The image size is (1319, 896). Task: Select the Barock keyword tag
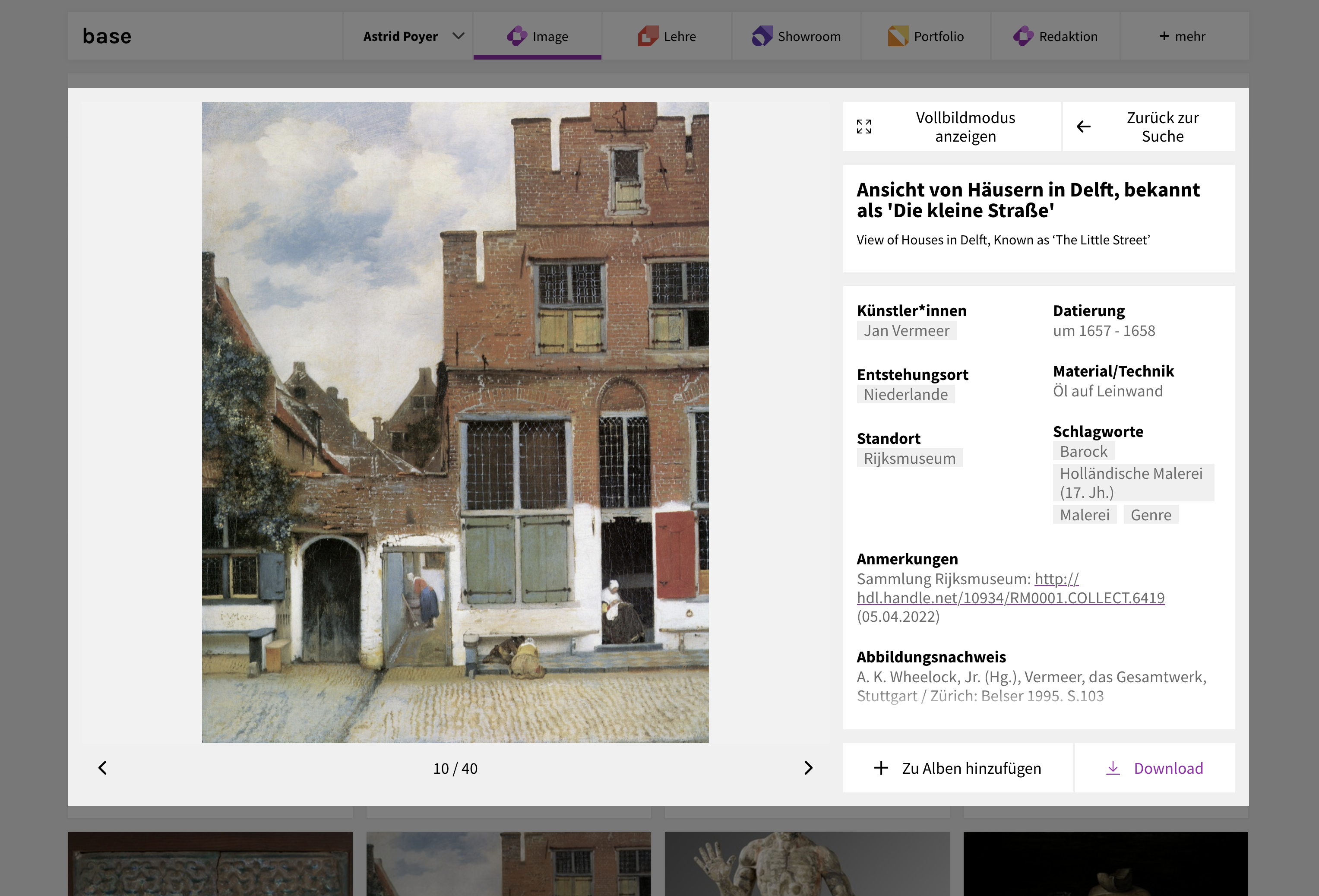click(x=1083, y=451)
